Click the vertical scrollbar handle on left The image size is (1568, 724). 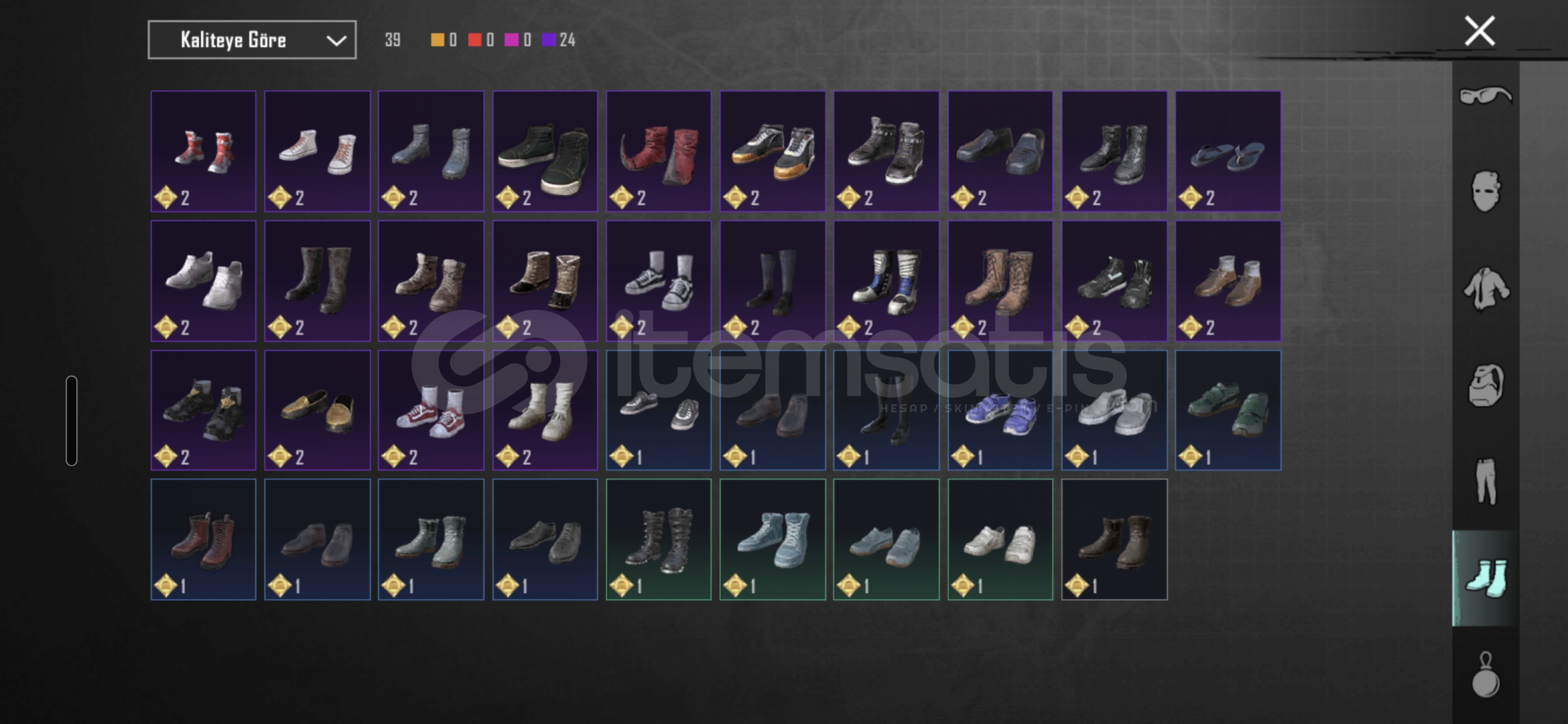[x=72, y=420]
